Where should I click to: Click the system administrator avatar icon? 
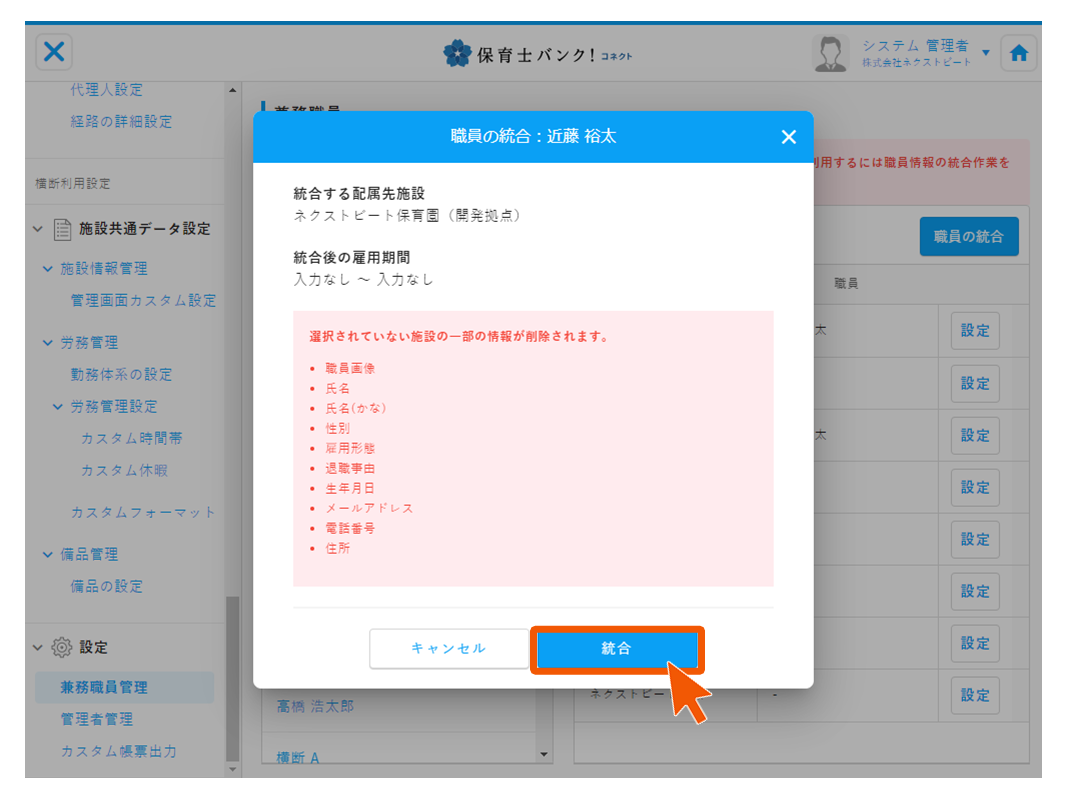click(830, 54)
